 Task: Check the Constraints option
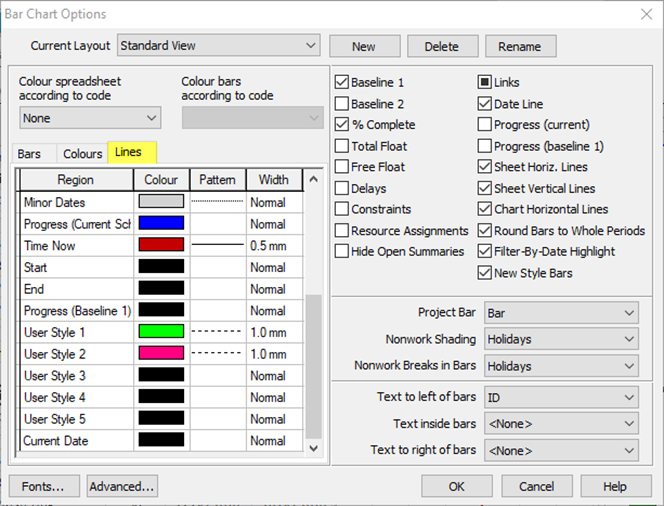point(342,209)
